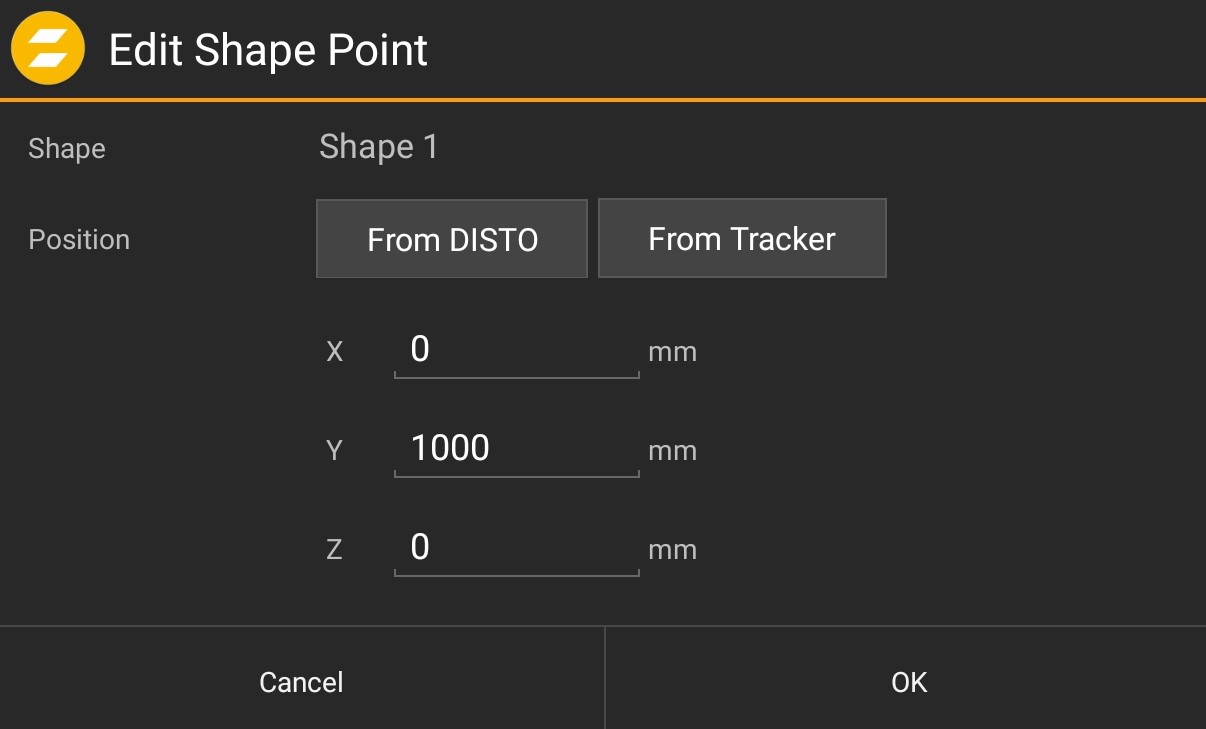Select the Z coordinate input field
Screen dimensions: 1206x729
pyautogui.click(x=515, y=547)
